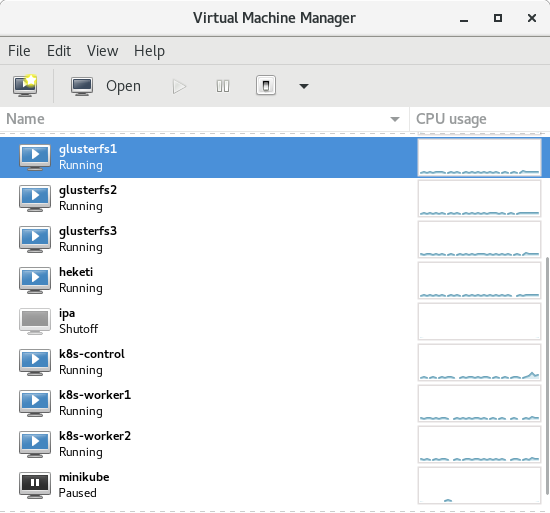Click the vertical scrollbar of VM list
The image size is (550, 513).
pyautogui.click(x=548, y=376)
